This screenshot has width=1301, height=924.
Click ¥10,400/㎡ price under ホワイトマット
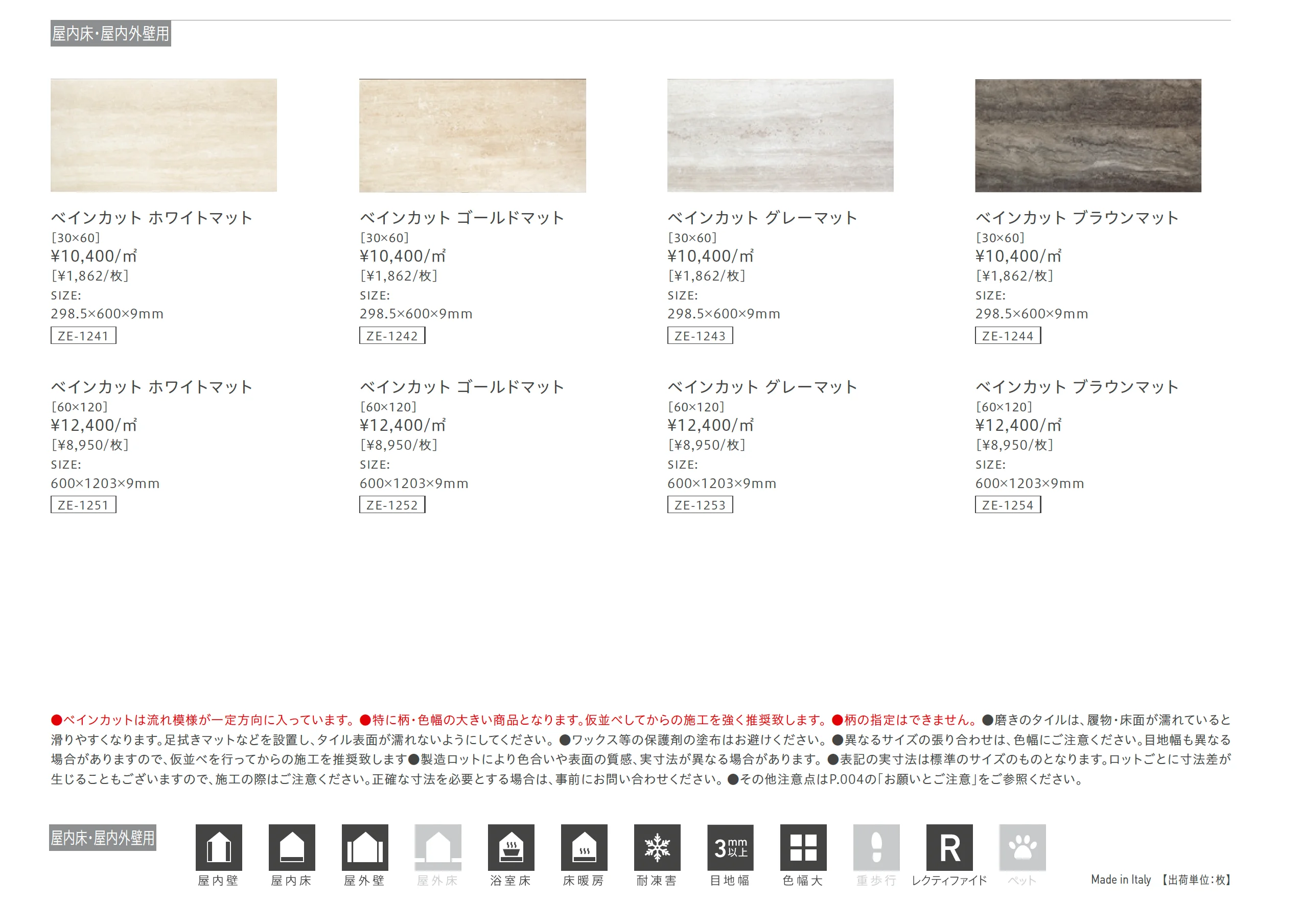coord(94,256)
